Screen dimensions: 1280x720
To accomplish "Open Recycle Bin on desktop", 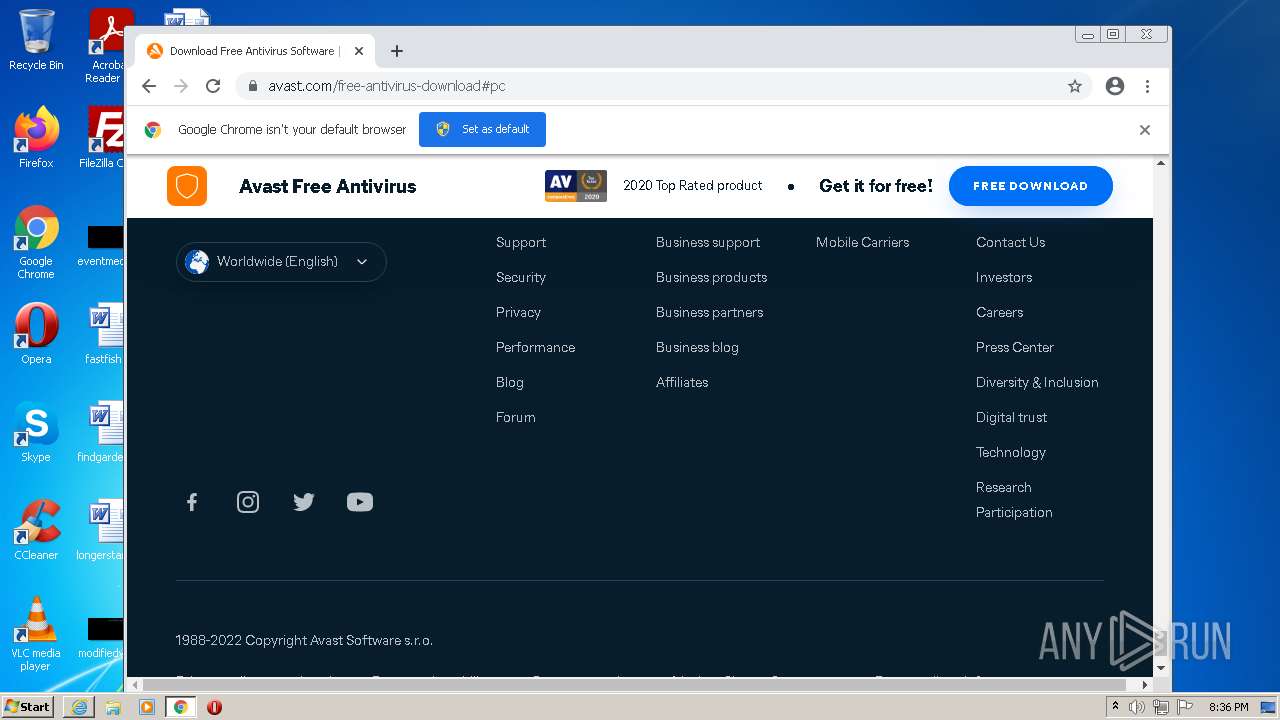I will tap(36, 40).
